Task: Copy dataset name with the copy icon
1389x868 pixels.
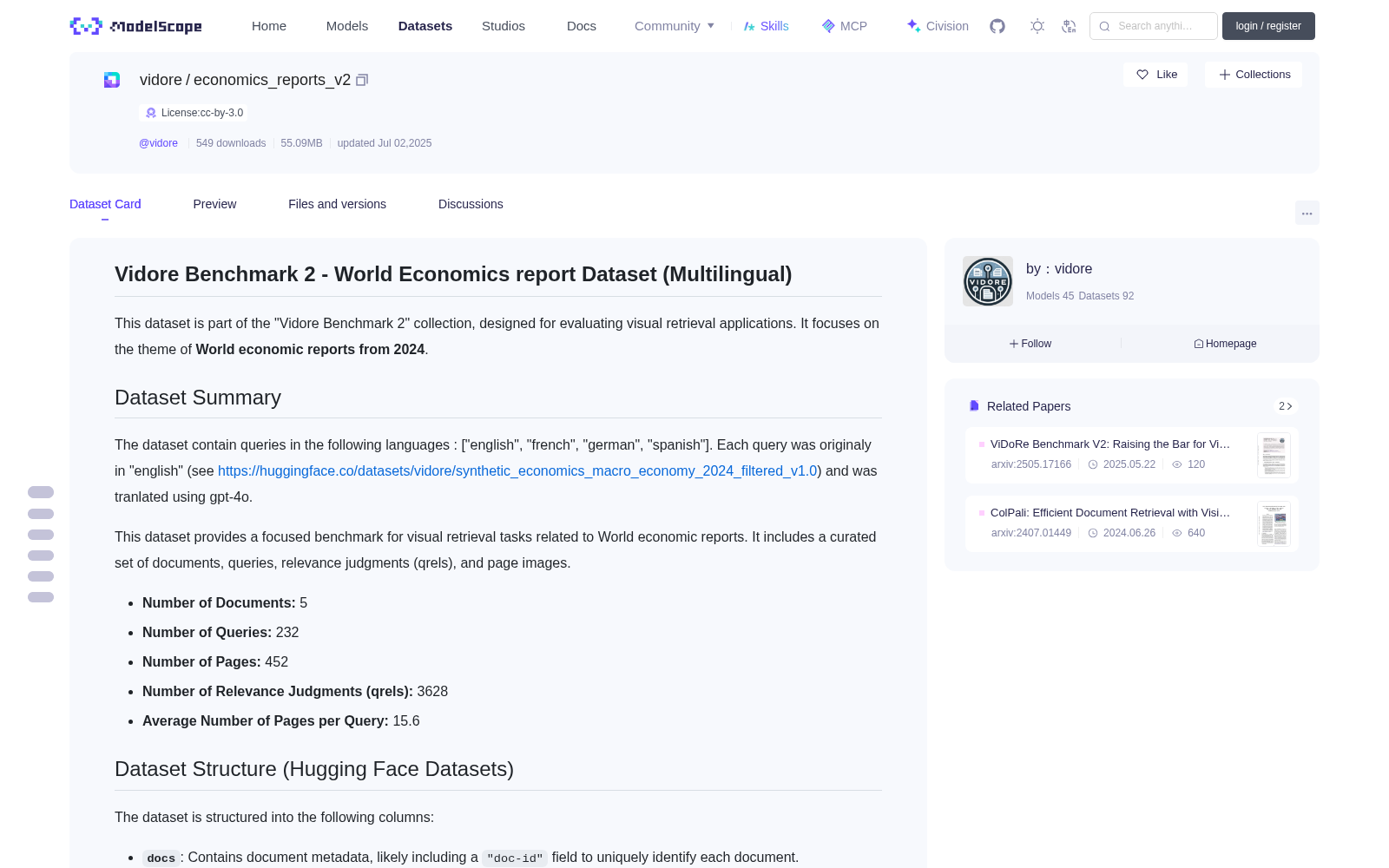Action: click(x=362, y=80)
